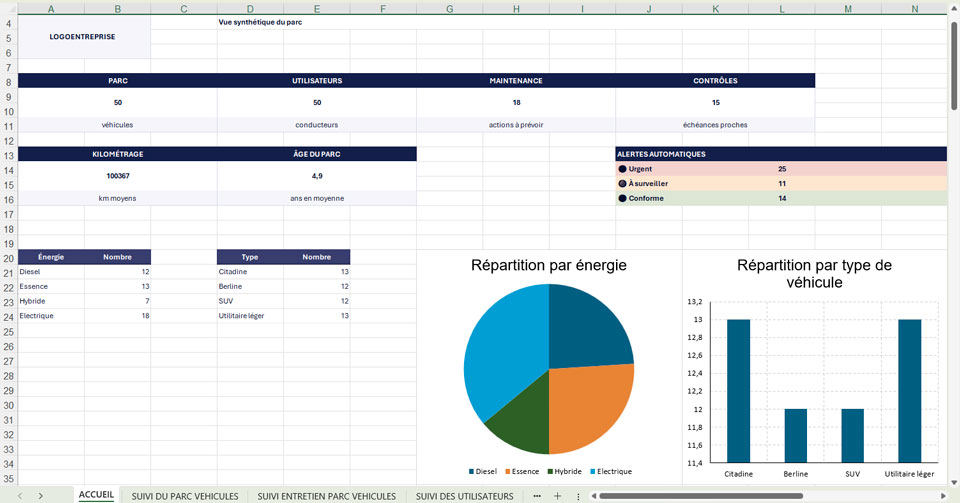The image size is (960, 503).
Task: Click the Berline bar in chart
Action: coord(796,436)
